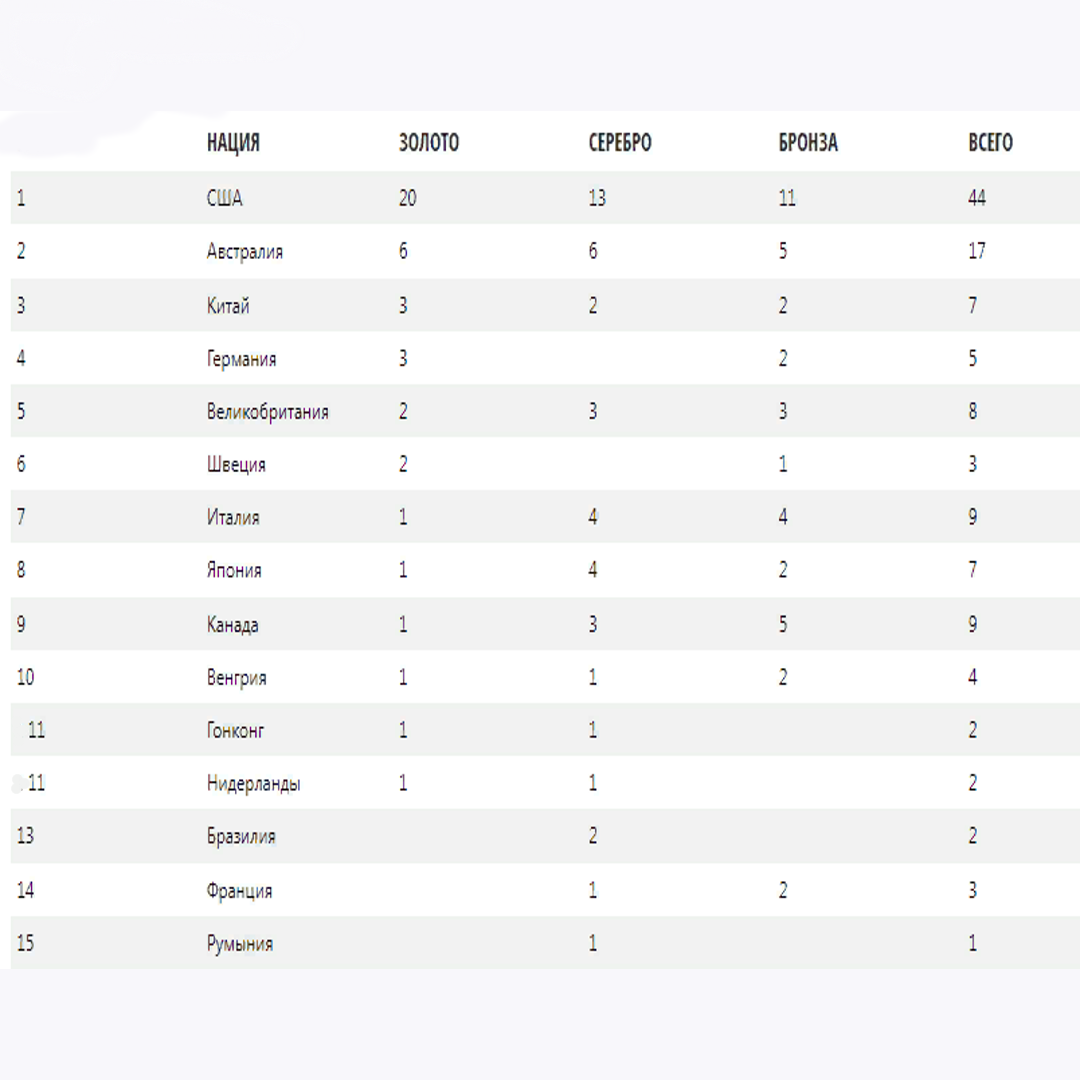Image resolution: width=1080 pixels, height=1080 pixels.
Task: Click the Швеция table entry
Action: (236, 465)
